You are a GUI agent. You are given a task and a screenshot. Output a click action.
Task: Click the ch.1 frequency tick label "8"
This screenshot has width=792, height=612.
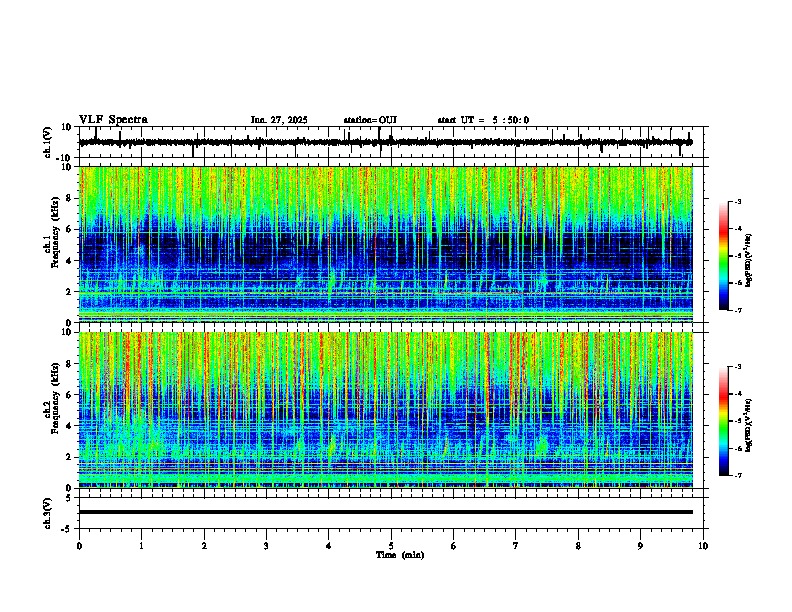[x=69, y=198]
